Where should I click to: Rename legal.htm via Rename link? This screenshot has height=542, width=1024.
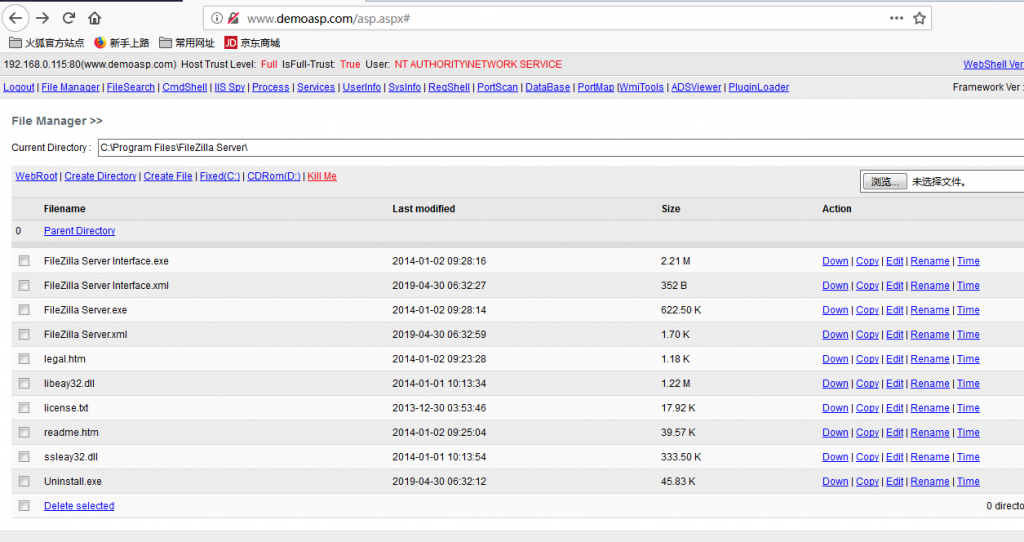(x=930, y=359)
